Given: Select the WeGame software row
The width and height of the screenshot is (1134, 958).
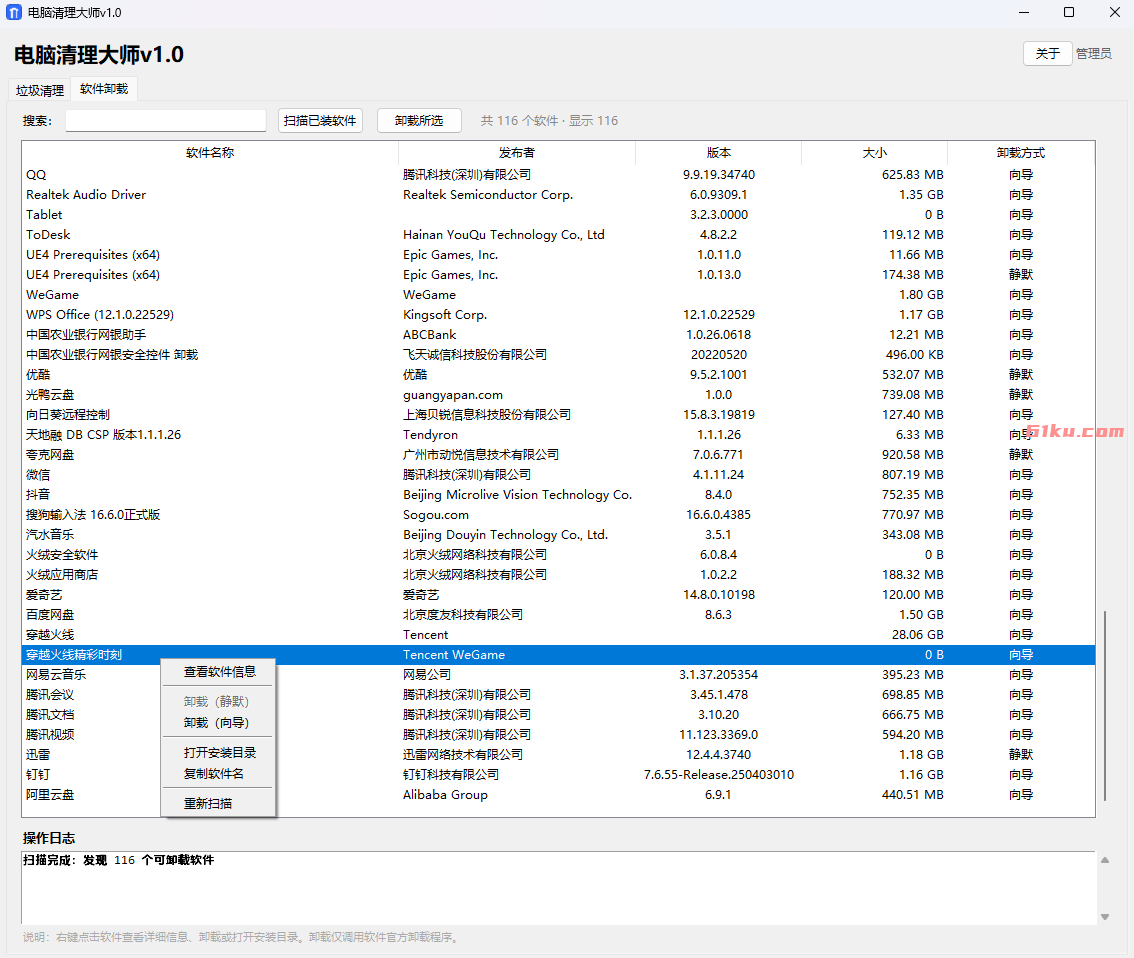Looking at the screenshot, I should [558, 295].
